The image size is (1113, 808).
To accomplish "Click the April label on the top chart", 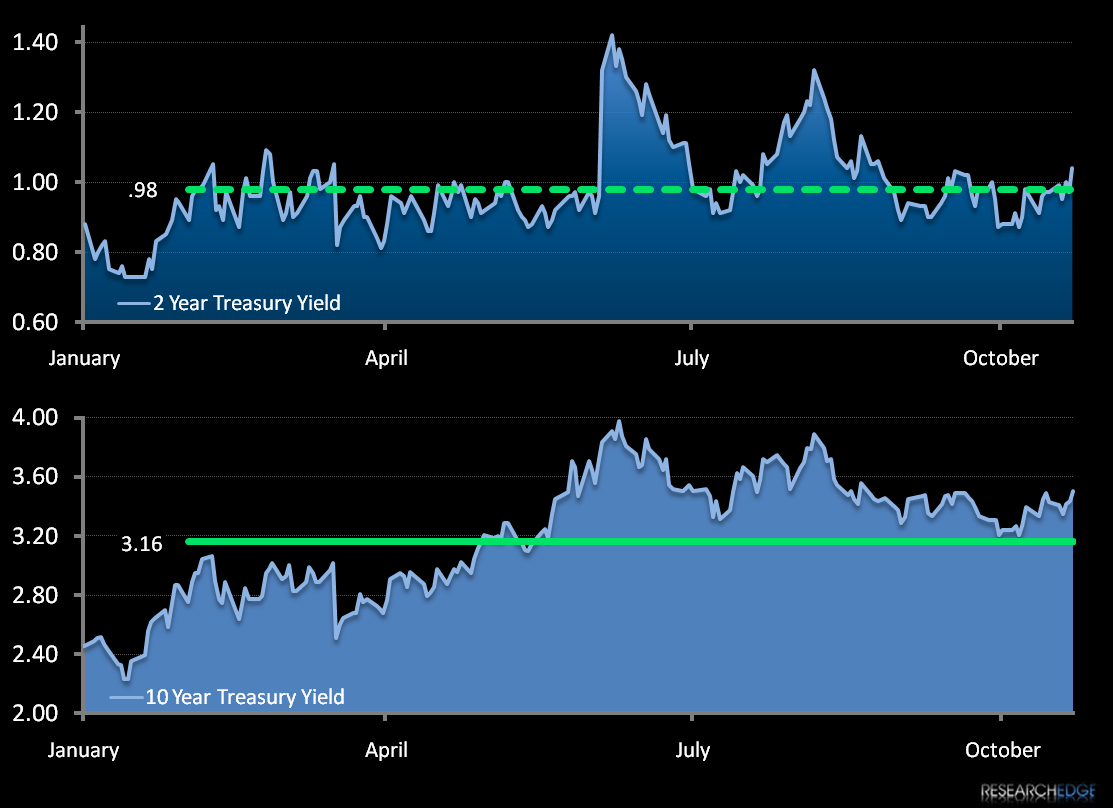I will [x=387, y=357].
